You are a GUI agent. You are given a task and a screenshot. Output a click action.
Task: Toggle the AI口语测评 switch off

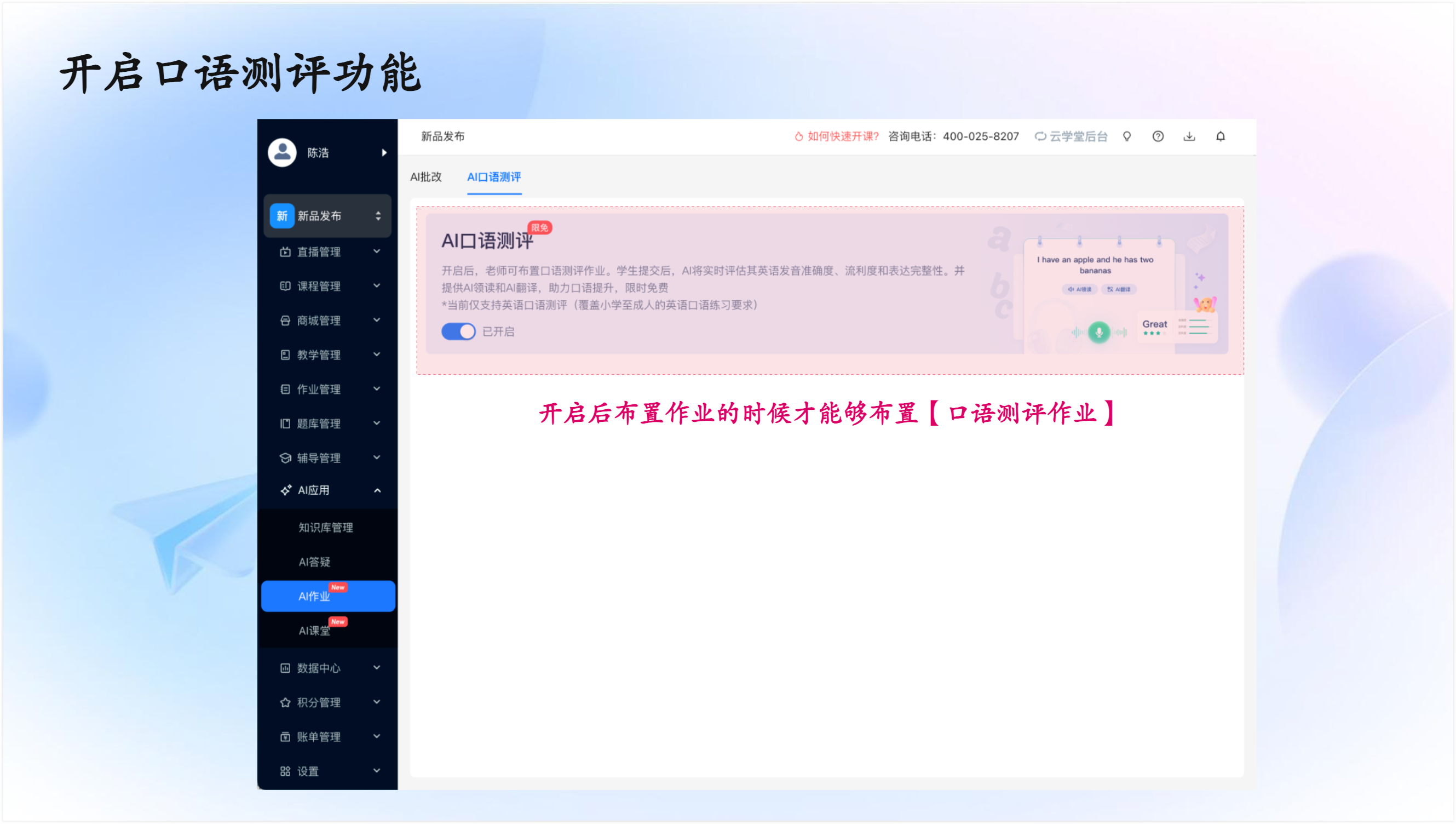[458, 331]
